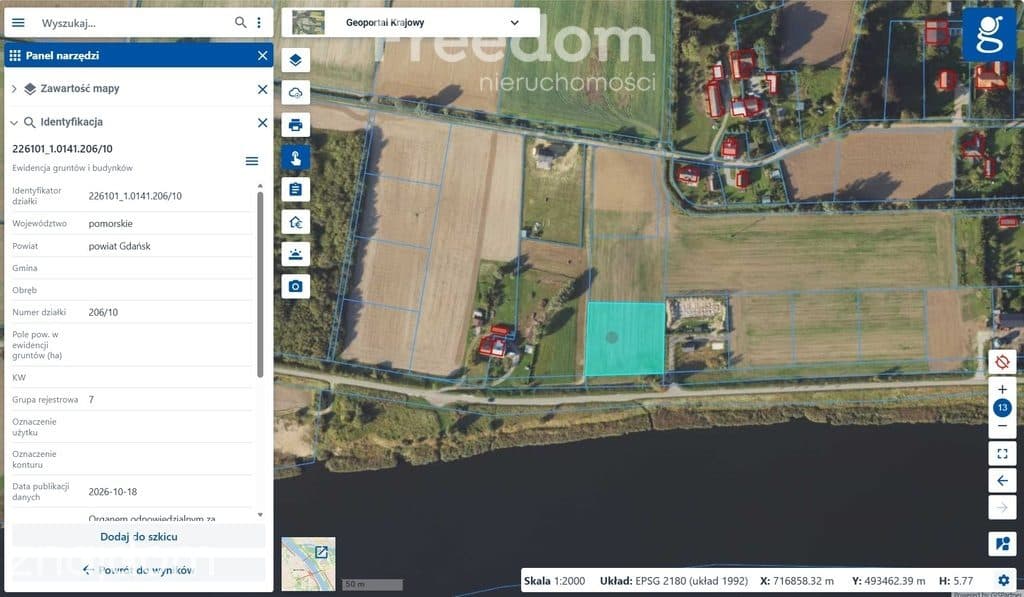This screenshot has height=597, width=1024.
Task: Switch map to full screen
Action: tap(1002, 453)
